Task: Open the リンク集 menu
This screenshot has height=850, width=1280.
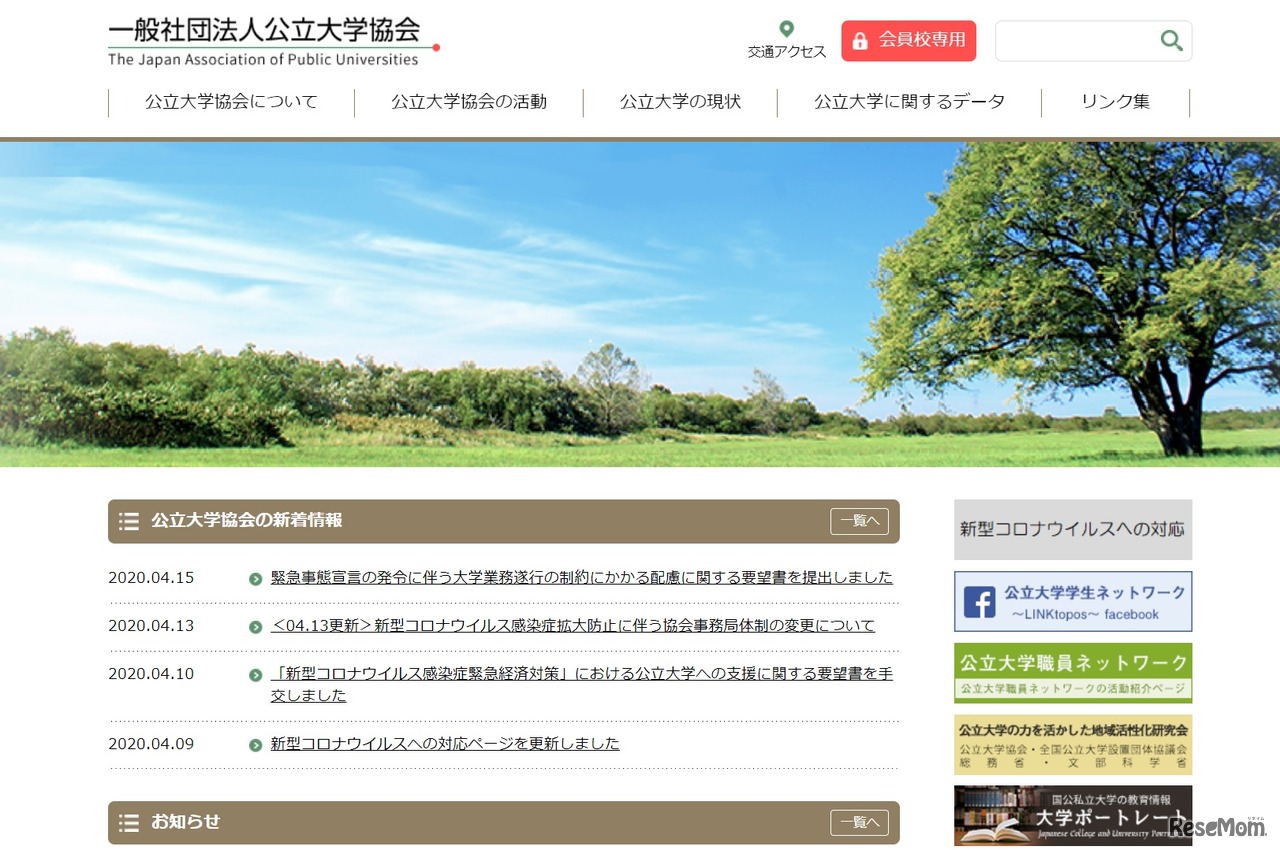Action: (x=1115, y=101)
